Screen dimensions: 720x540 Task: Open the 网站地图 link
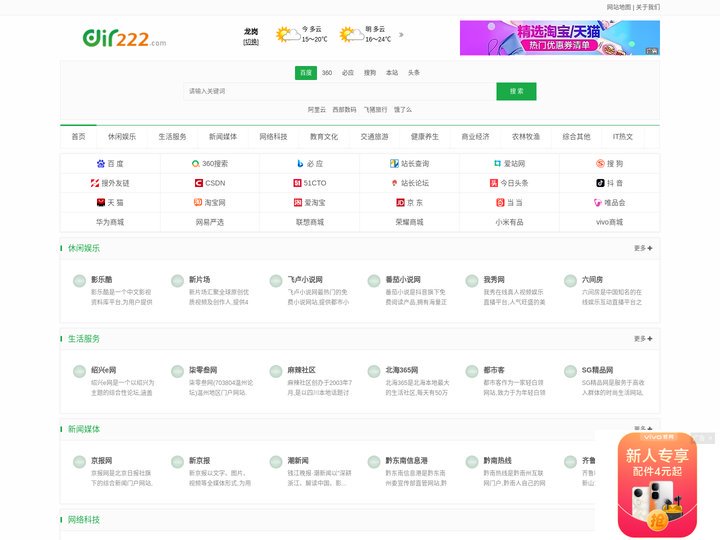coord(619,7)
